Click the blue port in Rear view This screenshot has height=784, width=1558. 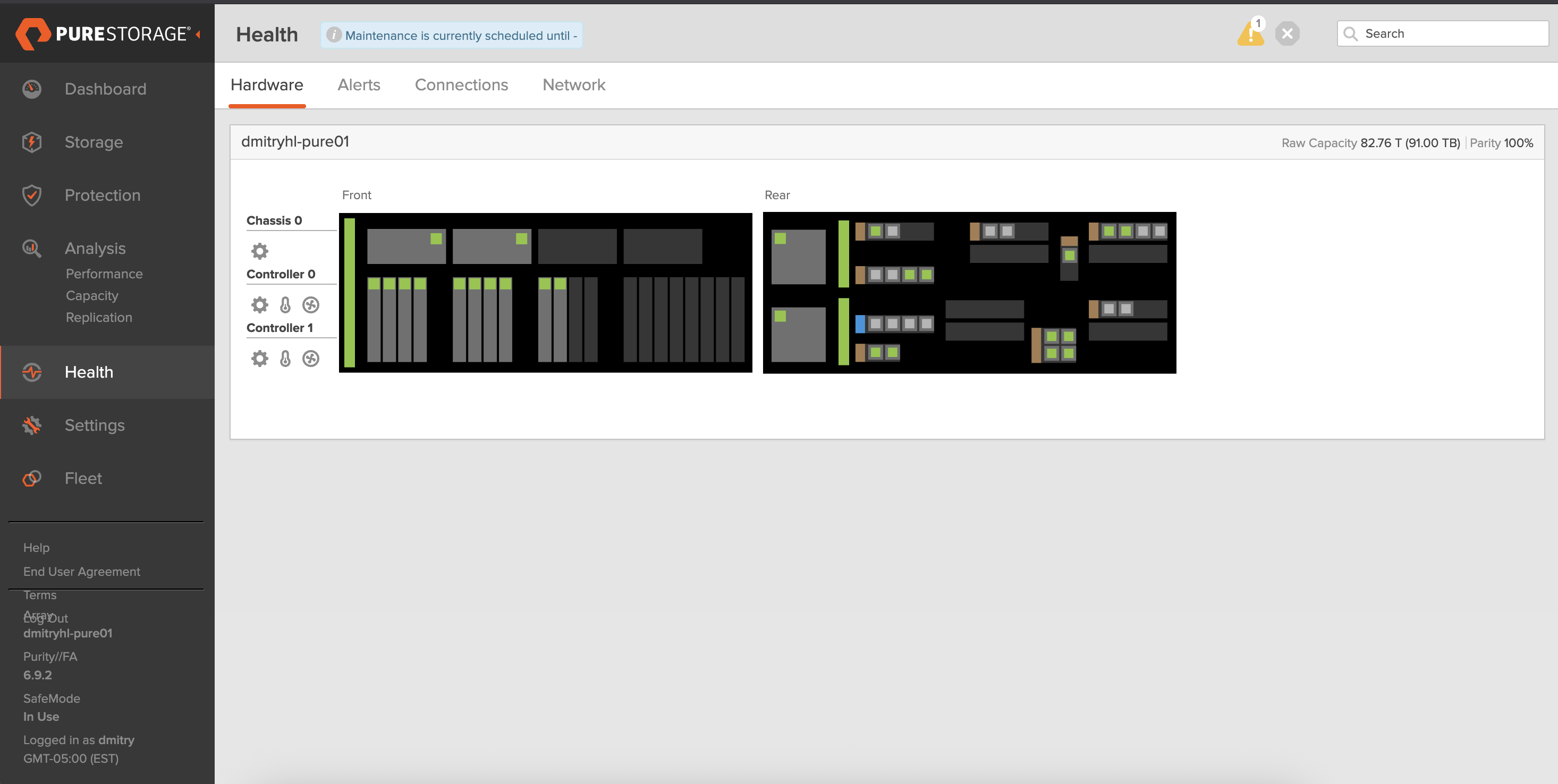click(x=859, y=324)
